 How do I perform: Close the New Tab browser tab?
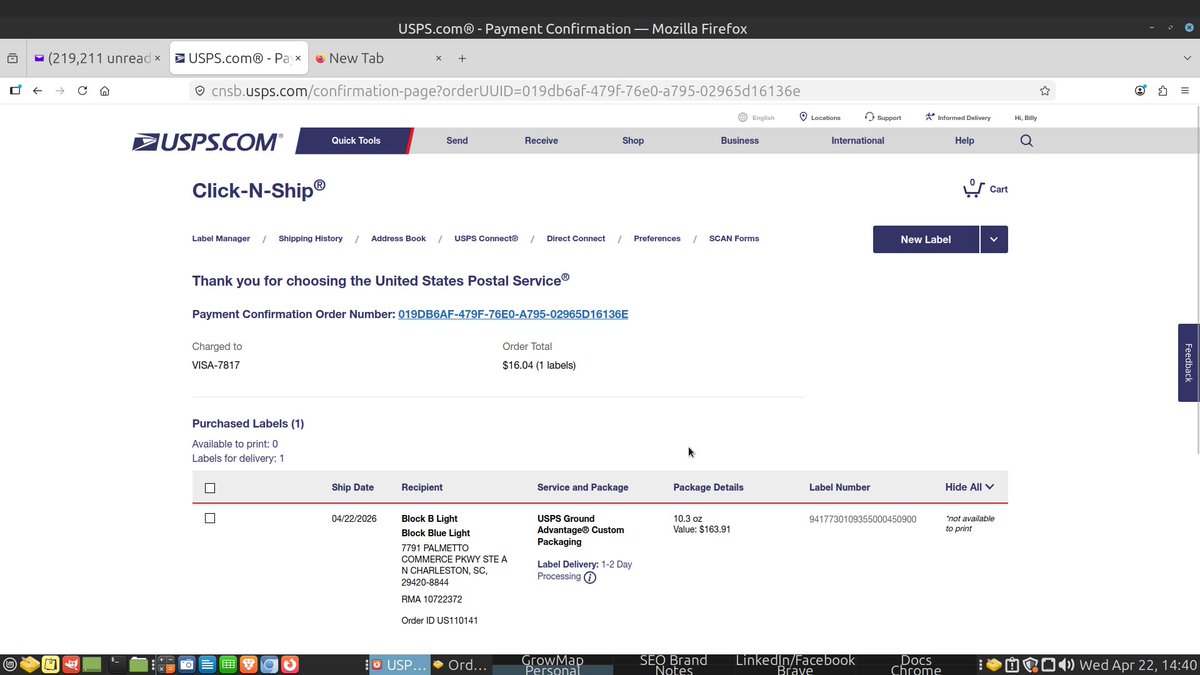(x=436, y=58)
